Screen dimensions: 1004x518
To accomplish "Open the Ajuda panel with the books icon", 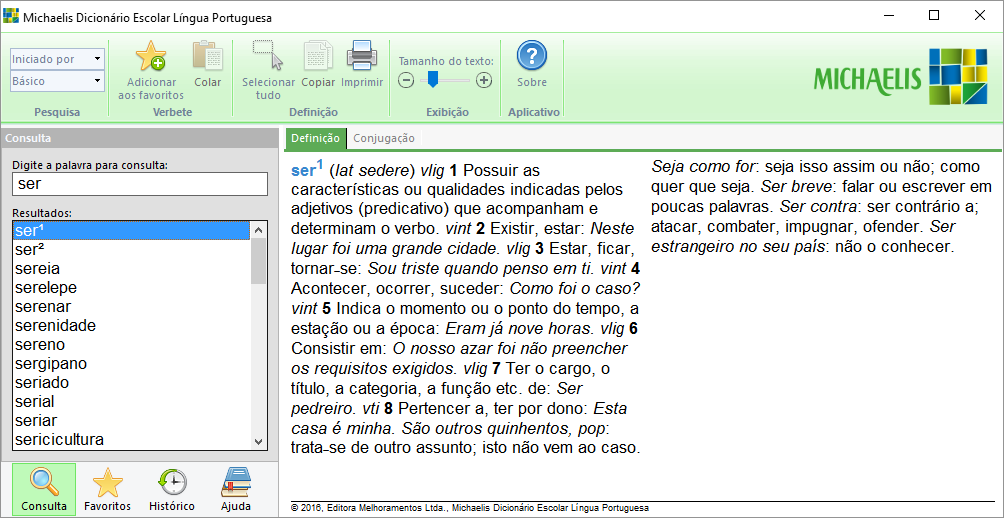I will click(236, 490).
